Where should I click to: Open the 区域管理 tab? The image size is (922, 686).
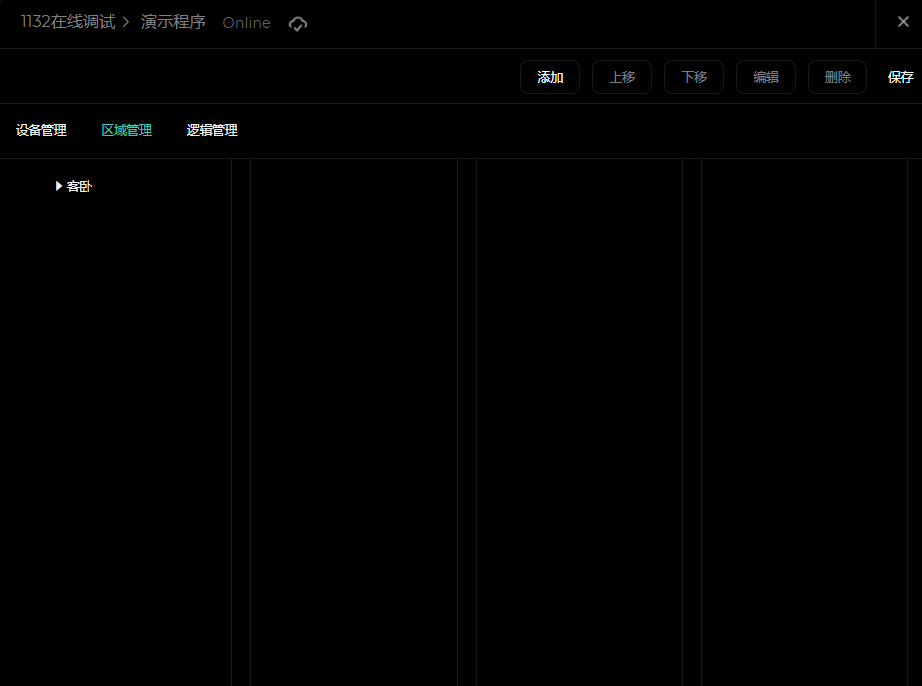point(127,130)
